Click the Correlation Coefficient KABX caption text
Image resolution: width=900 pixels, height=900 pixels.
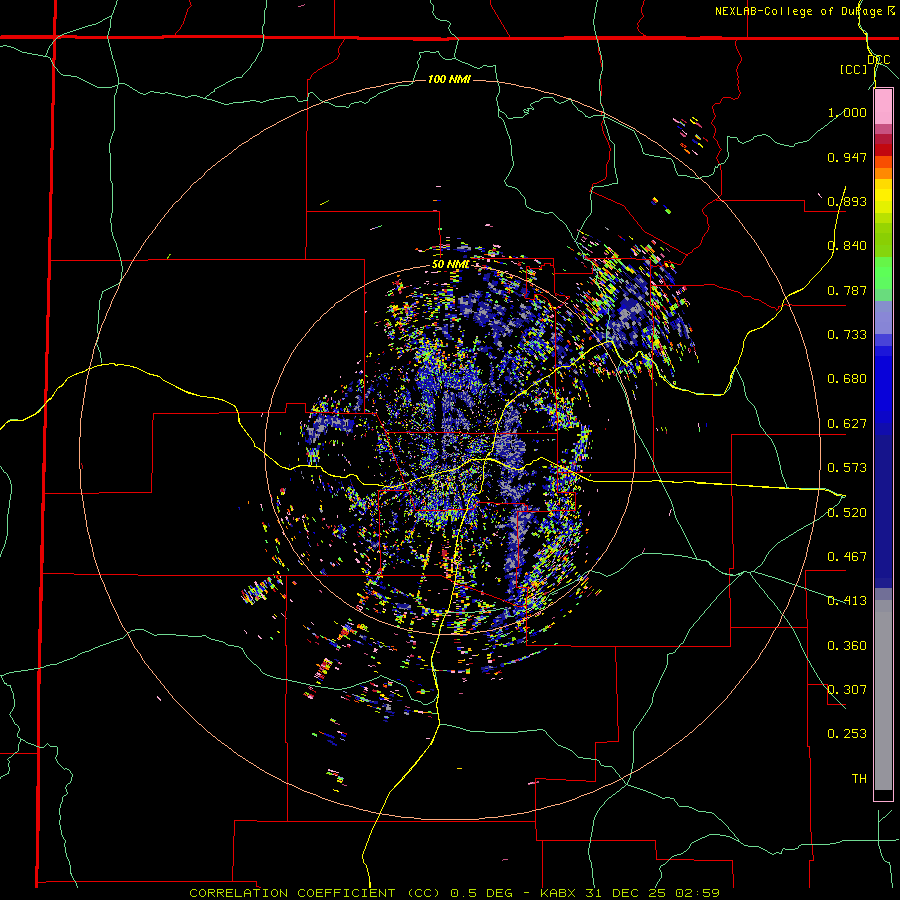coord(455,893)
